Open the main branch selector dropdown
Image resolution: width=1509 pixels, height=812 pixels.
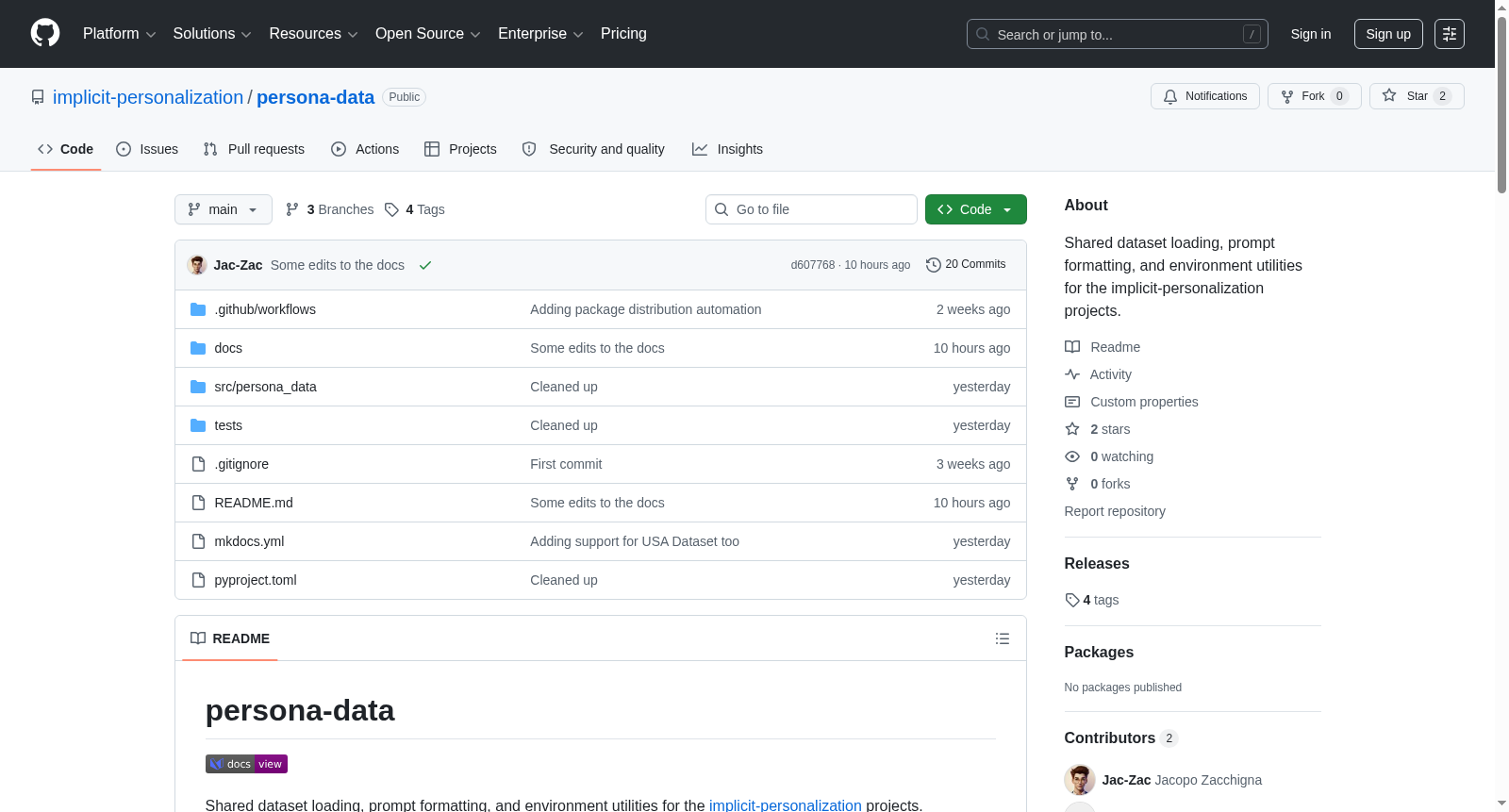tap(224, 209)
